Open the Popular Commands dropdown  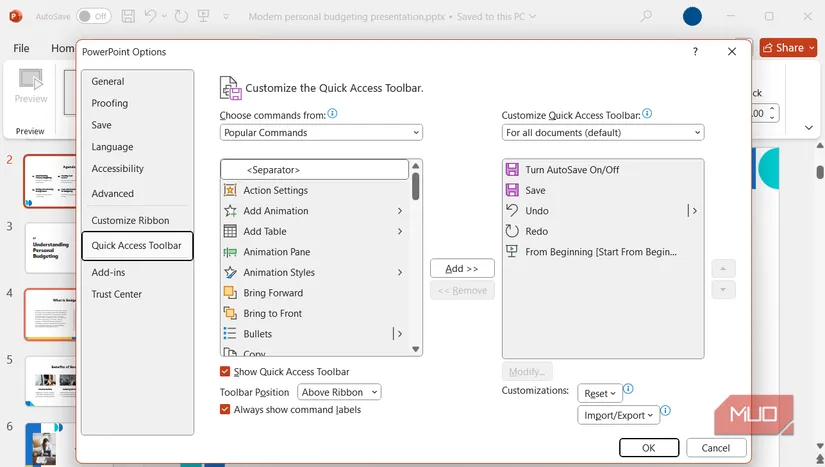321,133
